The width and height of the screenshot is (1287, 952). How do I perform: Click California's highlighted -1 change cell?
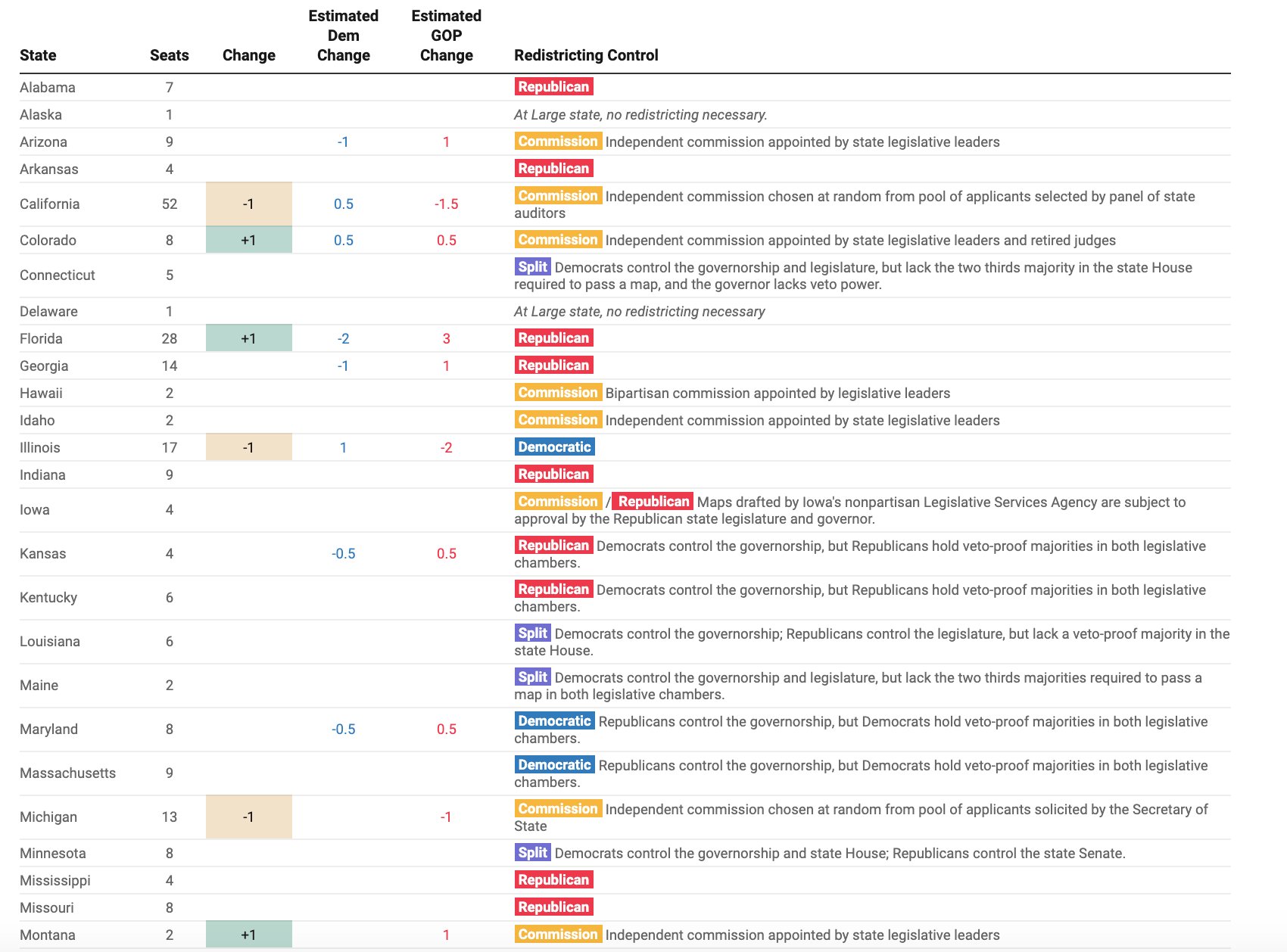pyautogui.click(x=249, y=204)
